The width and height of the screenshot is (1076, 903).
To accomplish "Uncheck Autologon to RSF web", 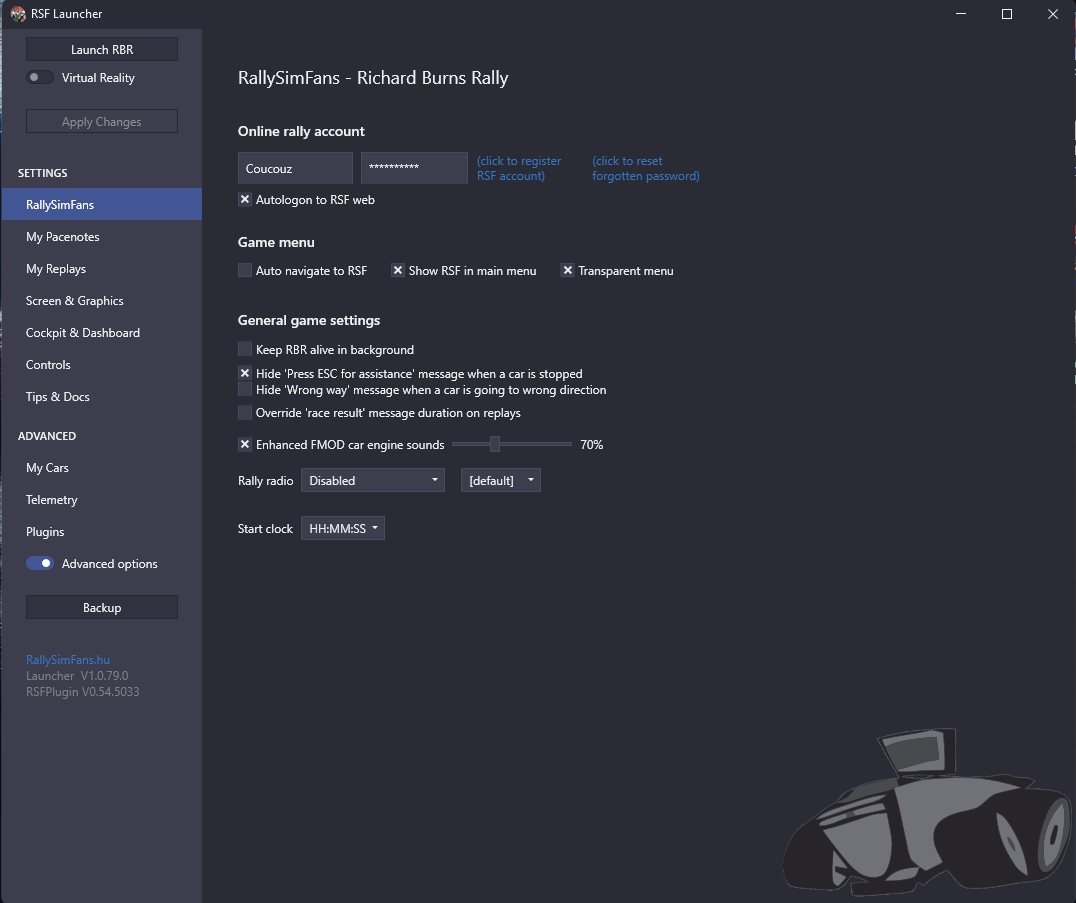I will 245,200.
